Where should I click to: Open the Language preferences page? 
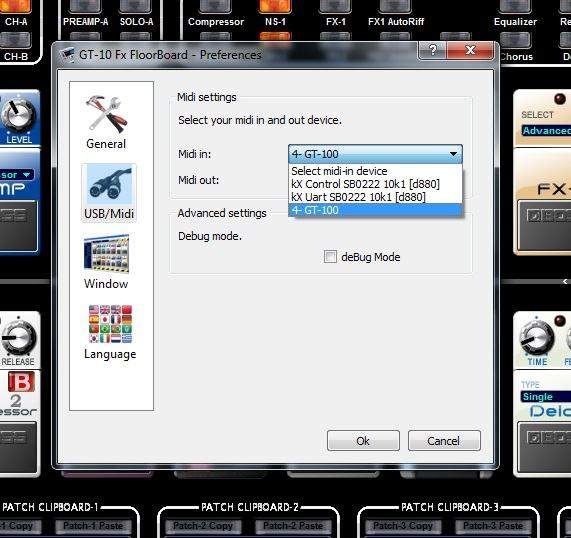coord(110,332)
